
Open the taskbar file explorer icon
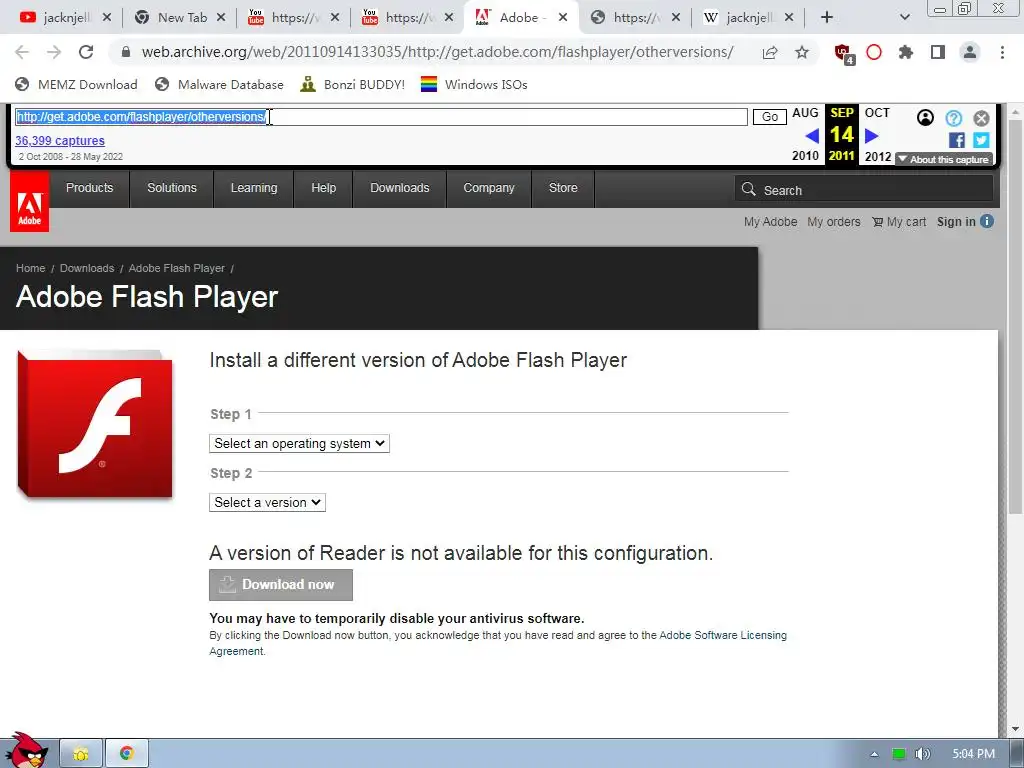tap(81, 754)
